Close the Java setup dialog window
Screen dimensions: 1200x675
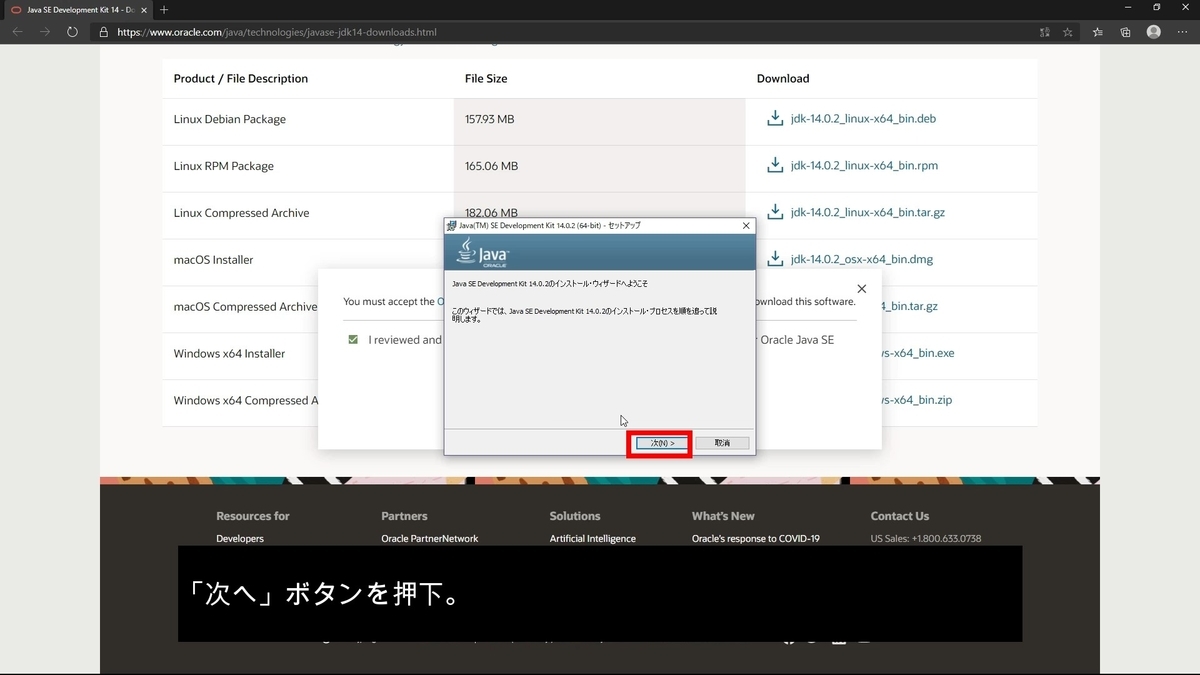[745, 226]
